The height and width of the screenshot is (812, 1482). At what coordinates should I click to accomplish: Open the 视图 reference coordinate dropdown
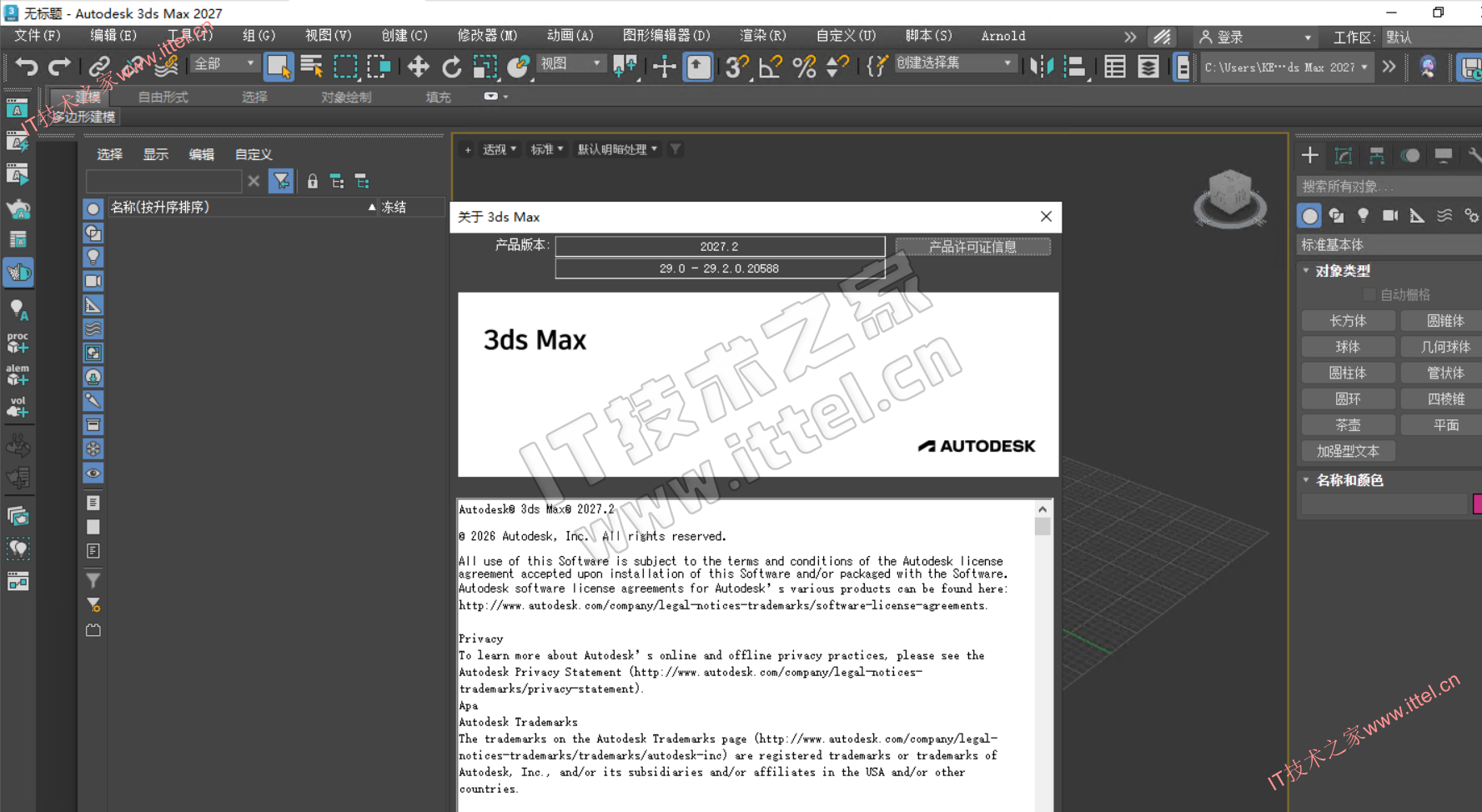tap(570, 63)
